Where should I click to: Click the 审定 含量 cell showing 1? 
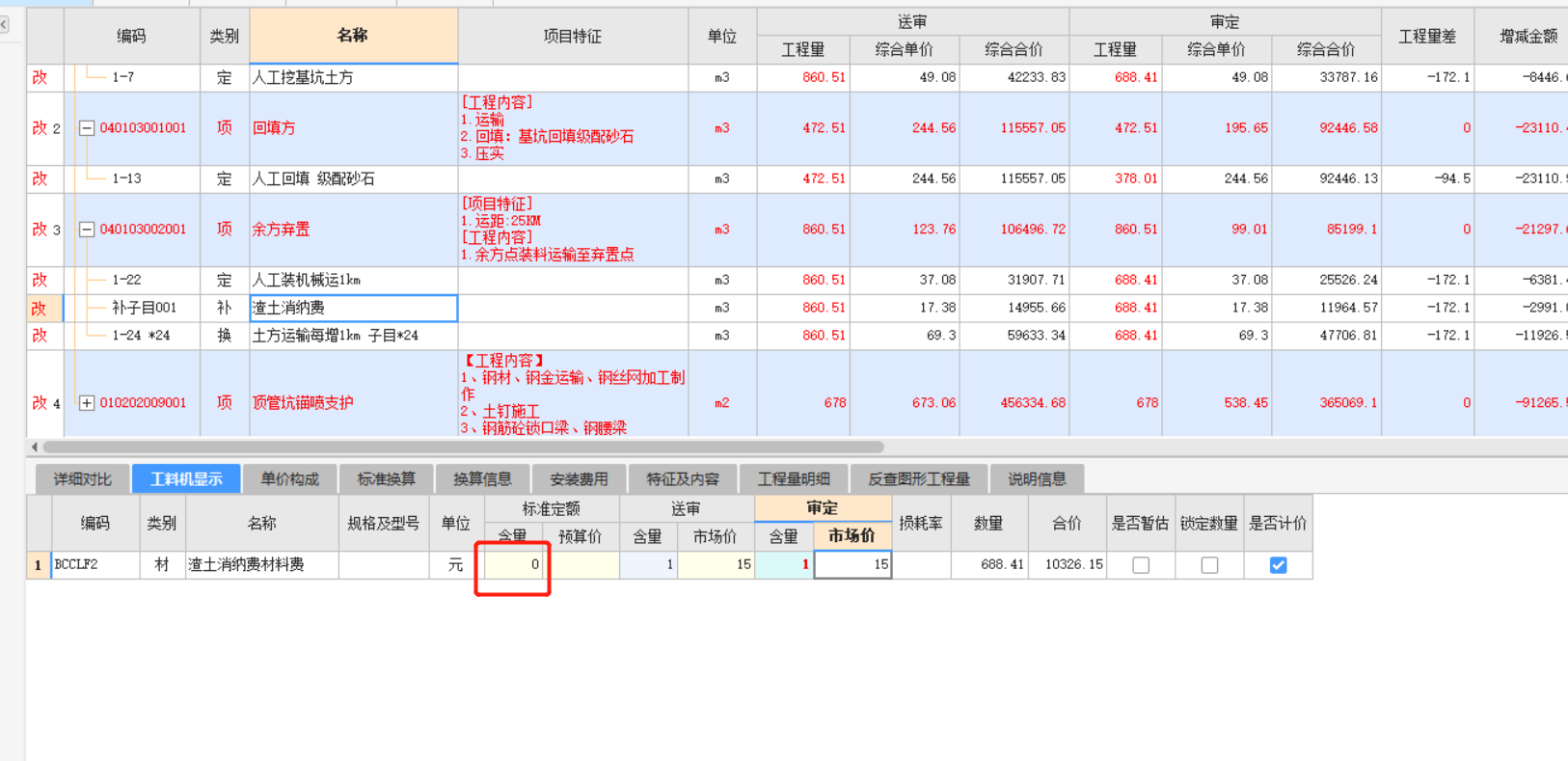[x=784, y=564]
